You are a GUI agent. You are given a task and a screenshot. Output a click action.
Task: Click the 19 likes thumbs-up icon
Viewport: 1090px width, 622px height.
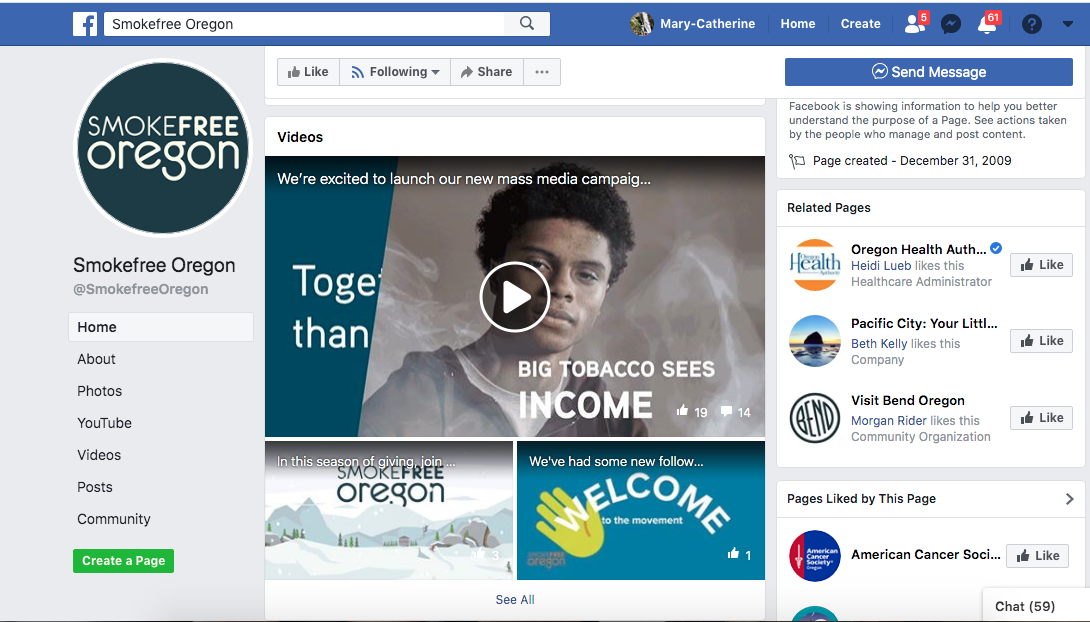point(683,411)
